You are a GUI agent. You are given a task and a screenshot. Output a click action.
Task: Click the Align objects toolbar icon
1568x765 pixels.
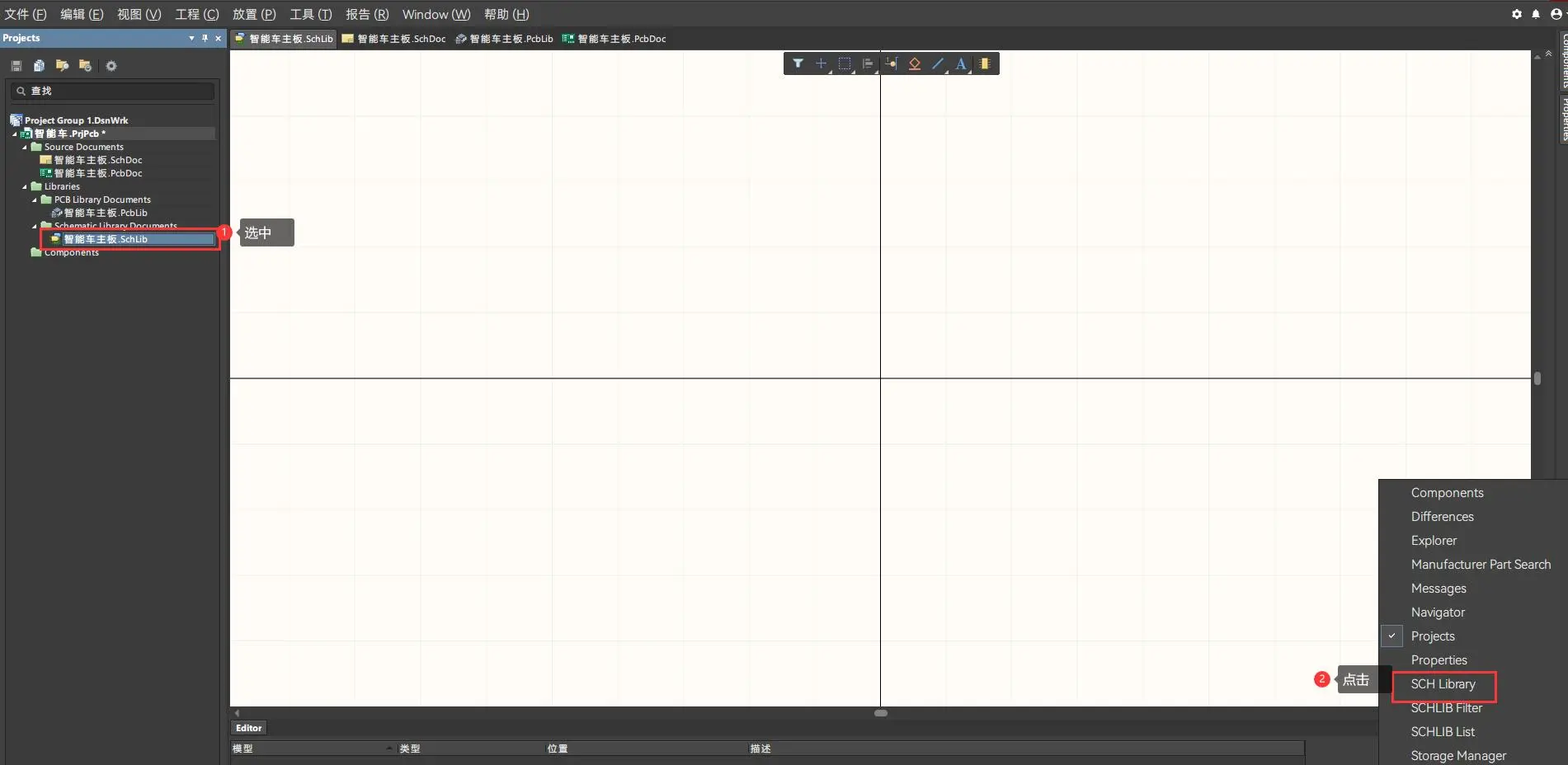pos(868,63)
